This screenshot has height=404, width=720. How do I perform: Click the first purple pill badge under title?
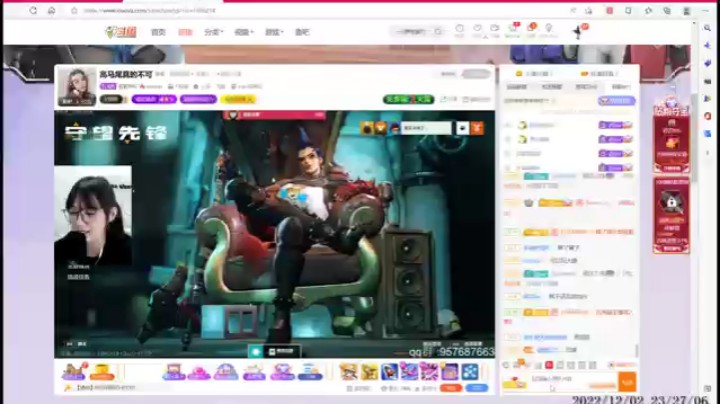154,99
